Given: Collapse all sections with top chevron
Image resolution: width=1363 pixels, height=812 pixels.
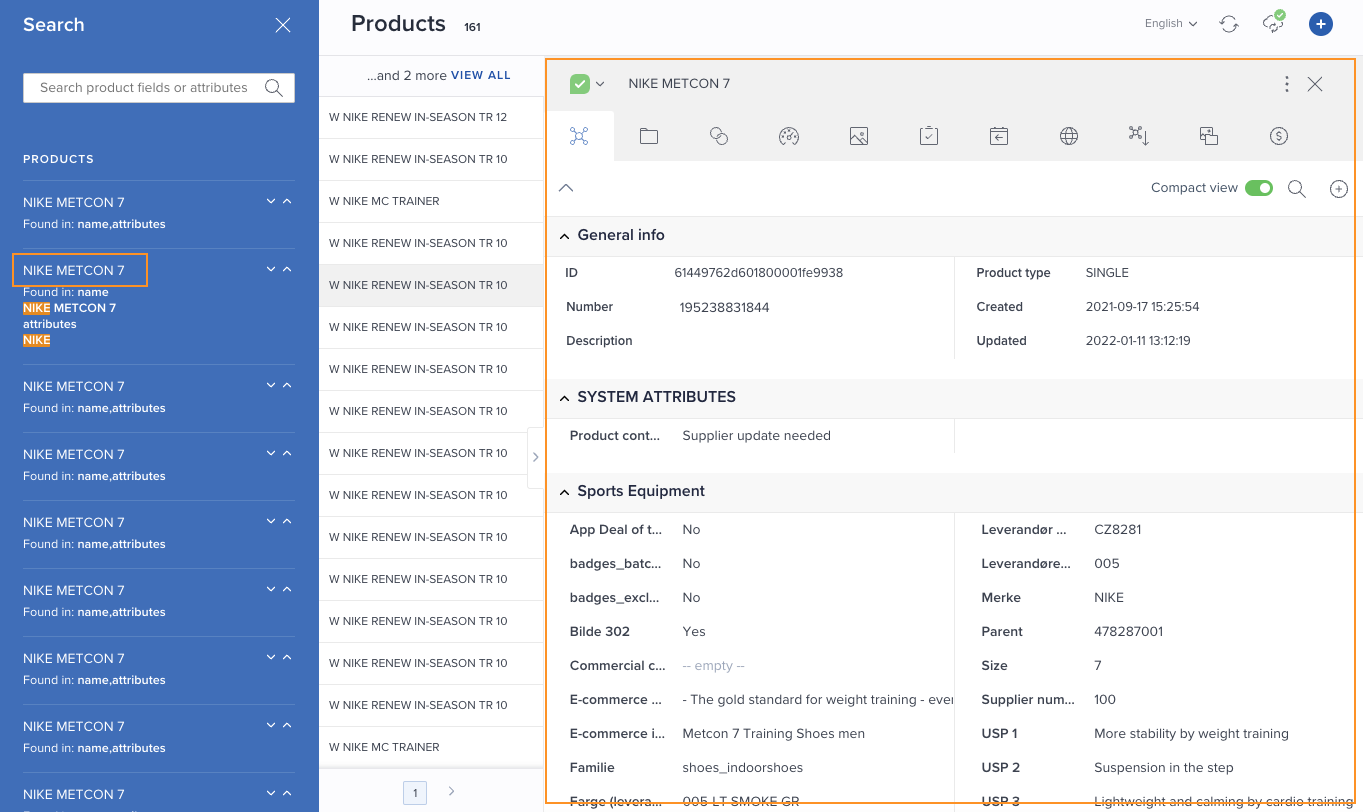Looking at the screenshot, I should (x=566, y=187).
